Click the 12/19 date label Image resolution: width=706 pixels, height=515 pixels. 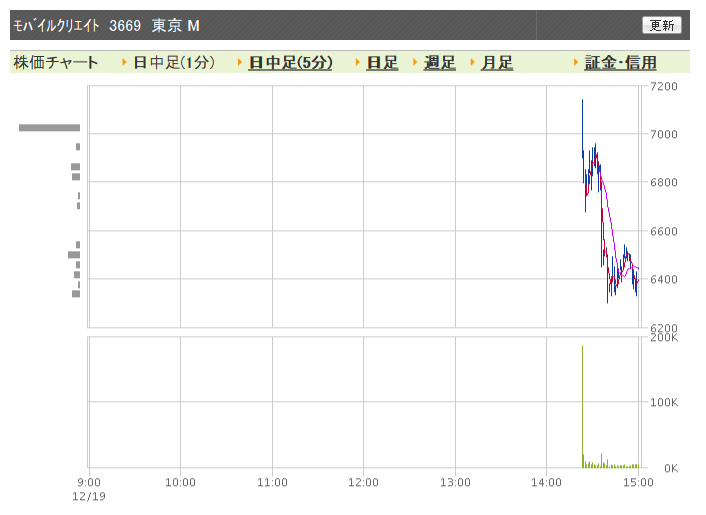click(89, 496)
